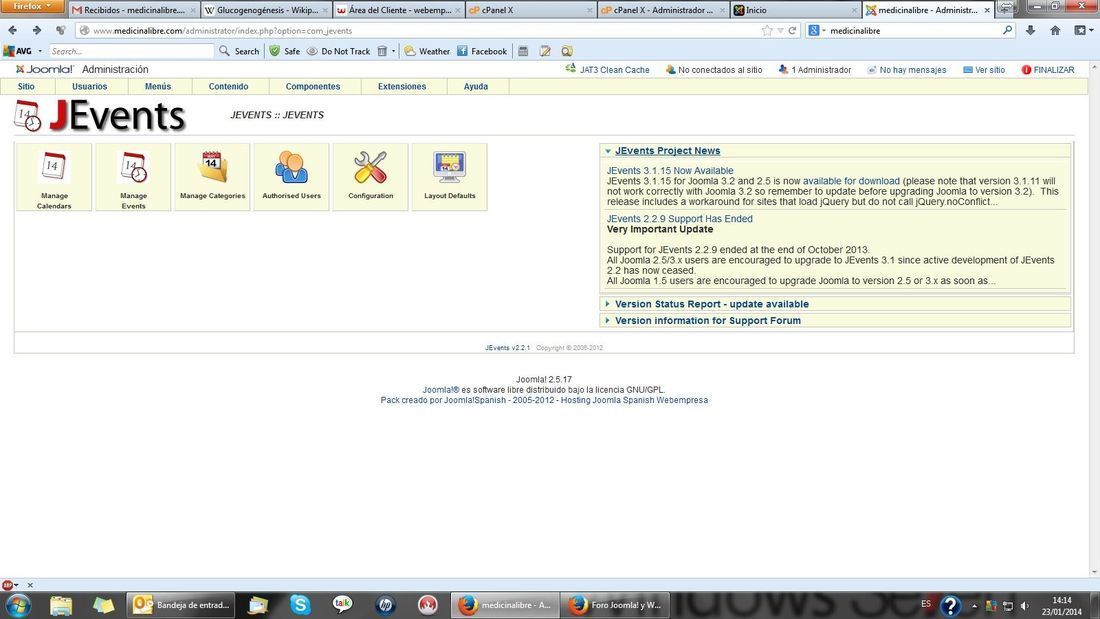Click AVG Safe shield icon
Viewport: 1100px width, 619px height.
click(275, 51)
